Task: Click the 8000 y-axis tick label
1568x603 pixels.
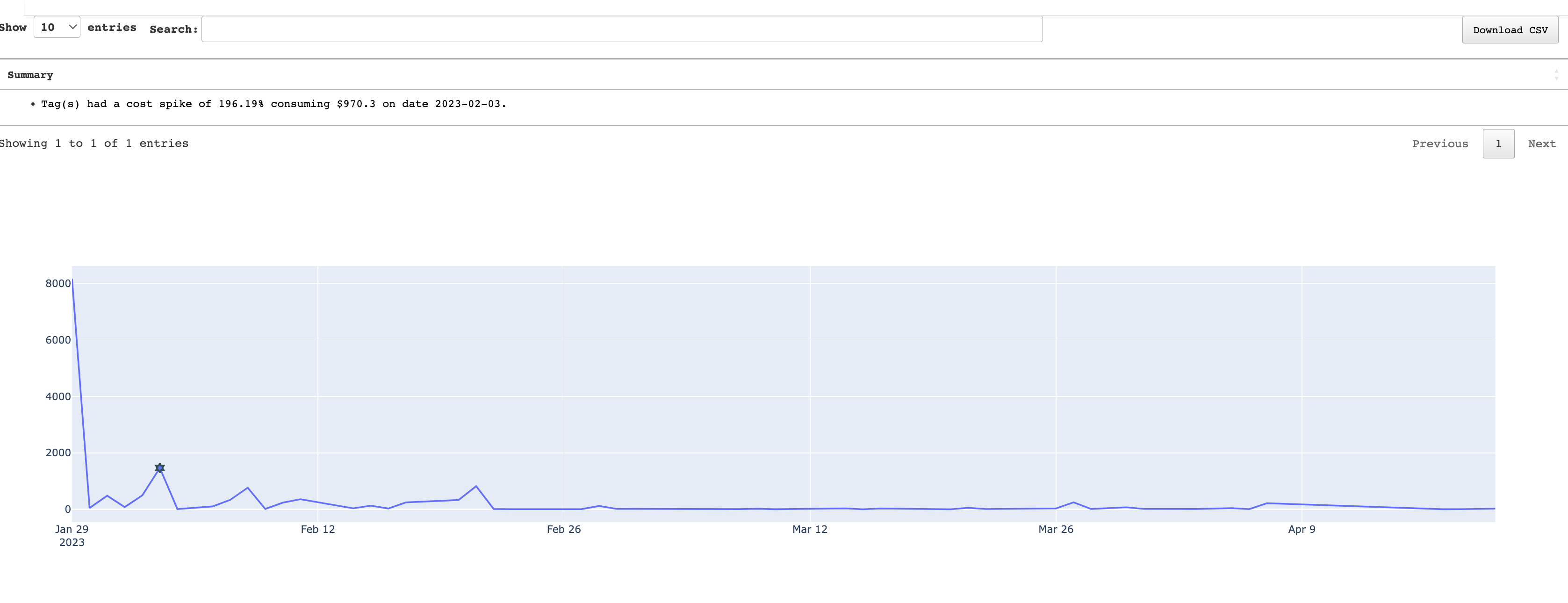Action: 58,284
